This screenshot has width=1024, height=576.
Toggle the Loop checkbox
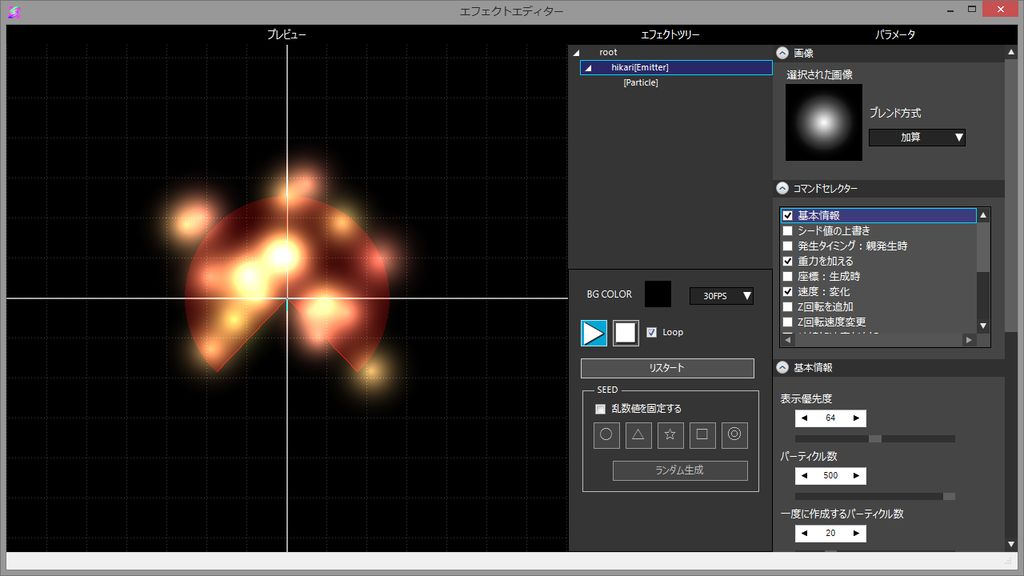[x=652, y=332]
